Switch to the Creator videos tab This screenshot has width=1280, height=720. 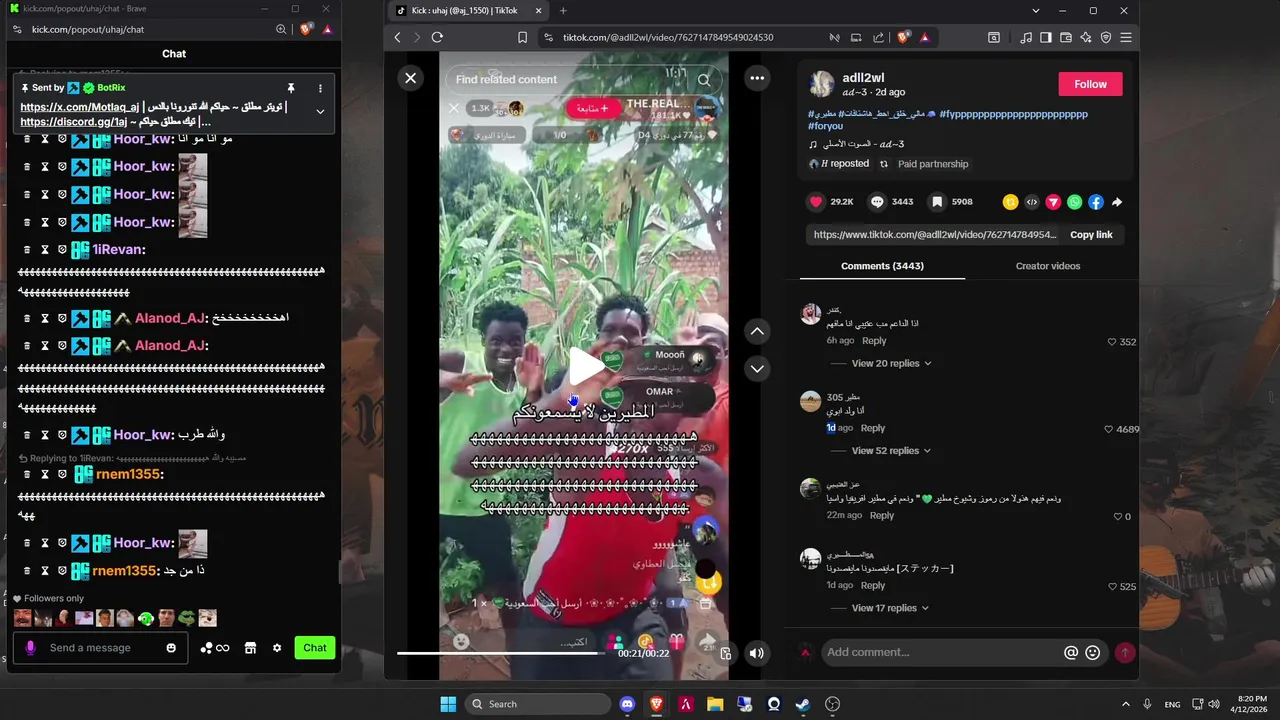point(1047,266)
